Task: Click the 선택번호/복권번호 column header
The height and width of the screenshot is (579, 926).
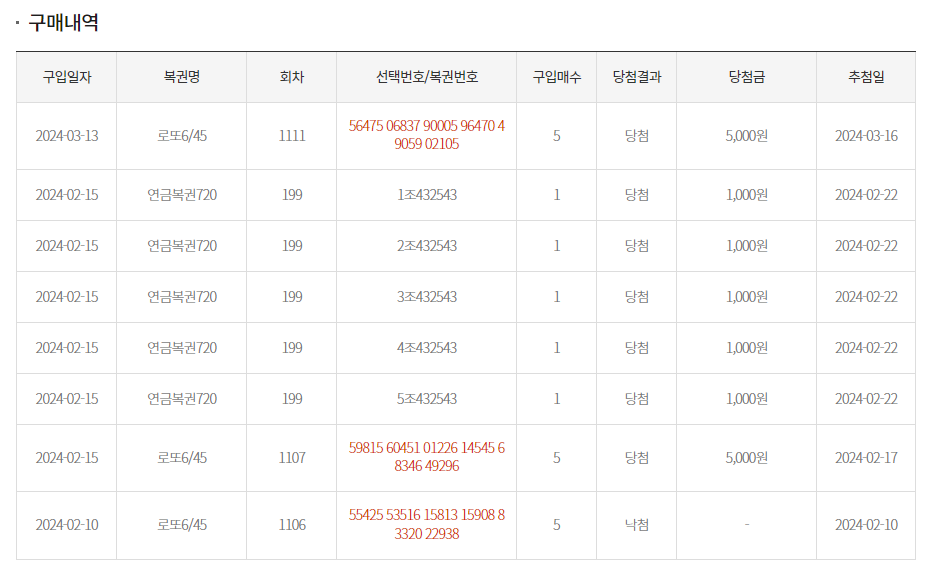Action: coord(427,77)
